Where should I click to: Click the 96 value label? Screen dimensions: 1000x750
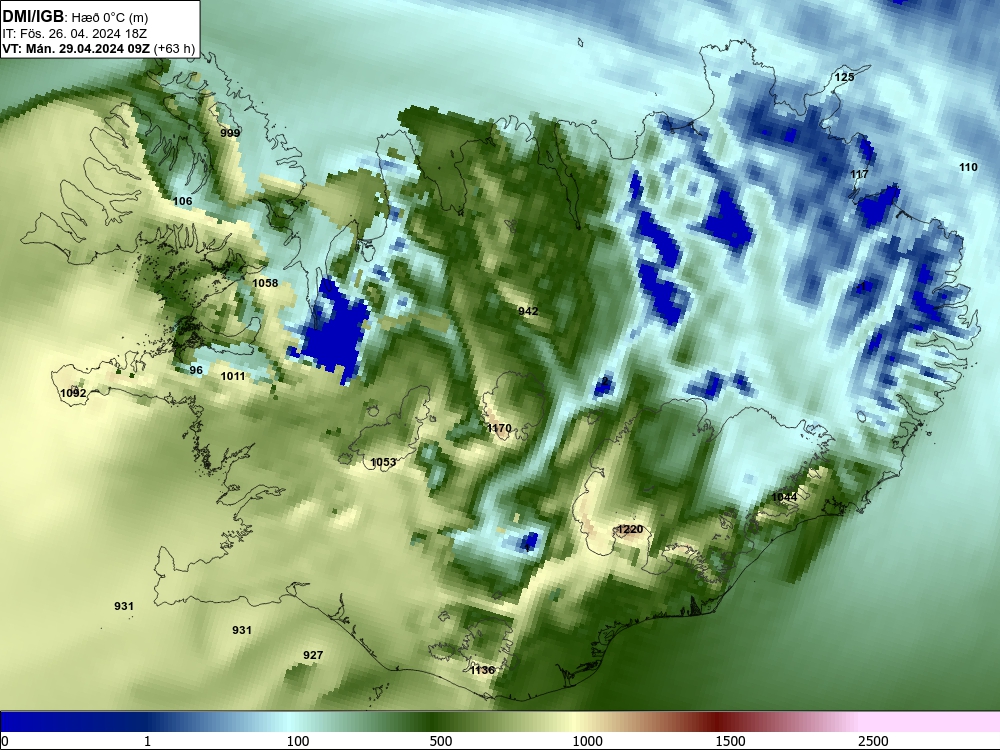pos(196,370)
